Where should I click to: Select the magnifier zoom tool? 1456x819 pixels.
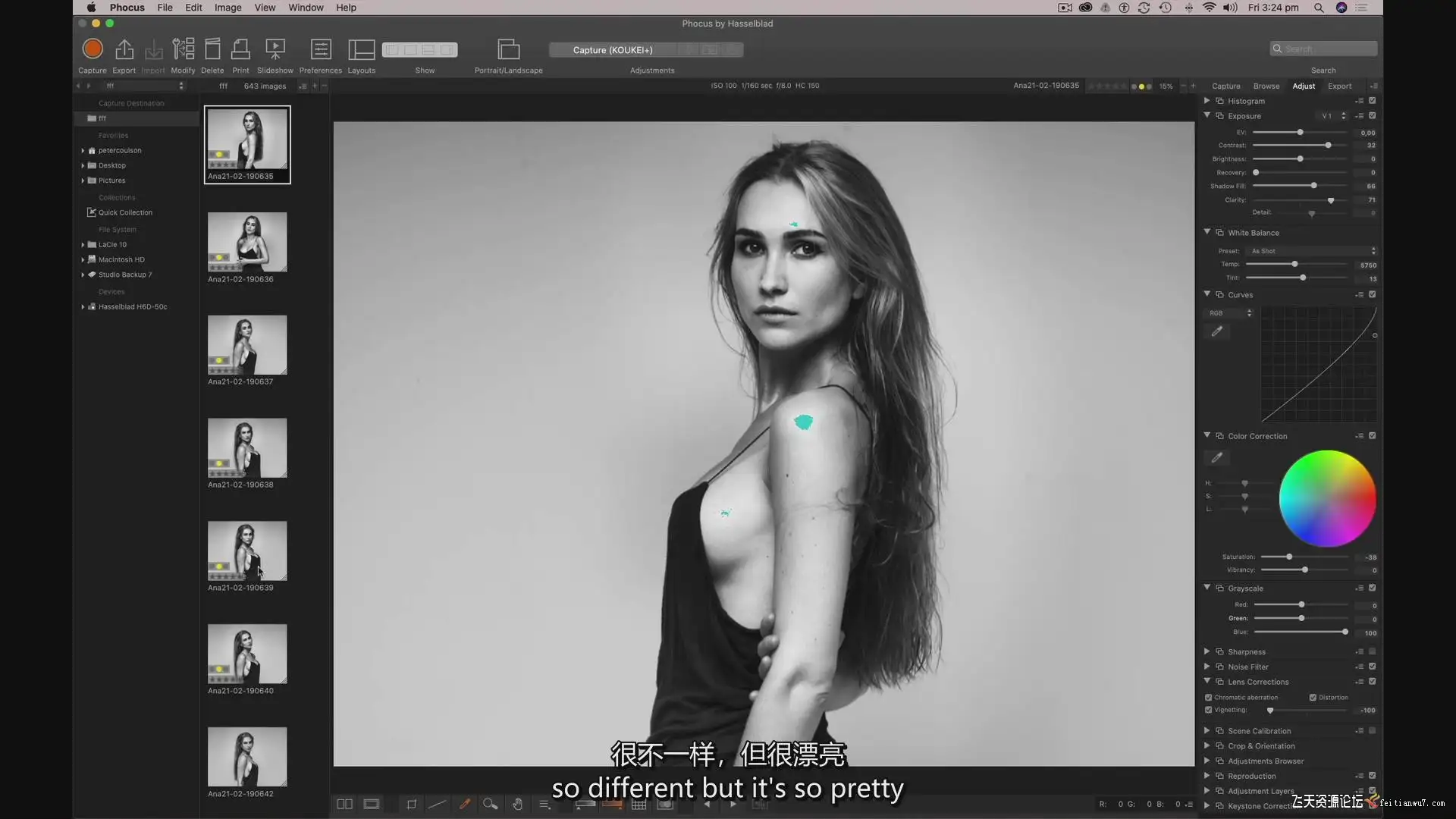(490, 804)
